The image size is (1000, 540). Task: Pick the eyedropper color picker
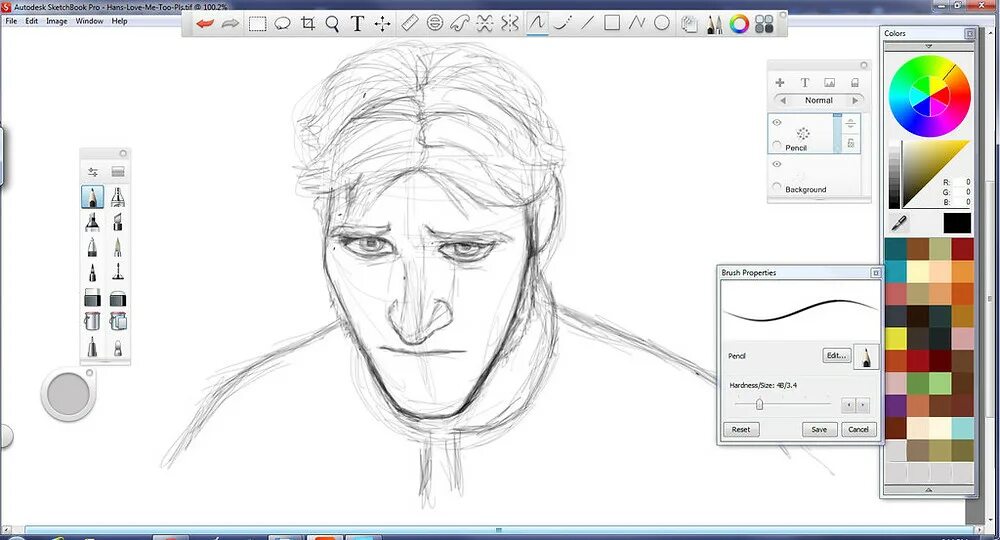(899, 223)
